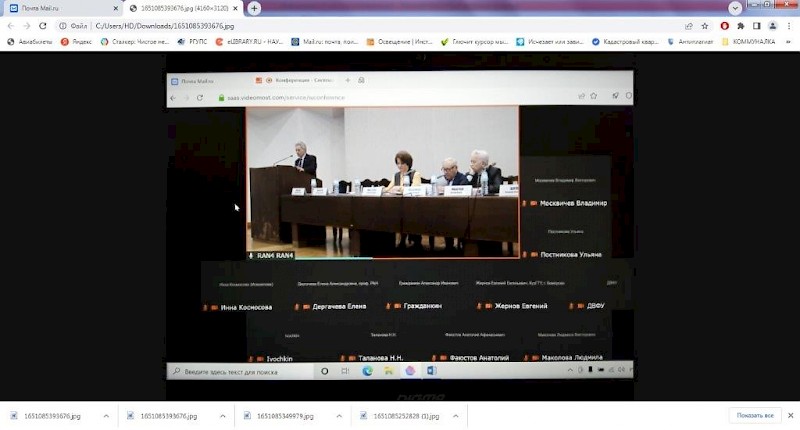Close the downloads bar with X

[790, 415]
